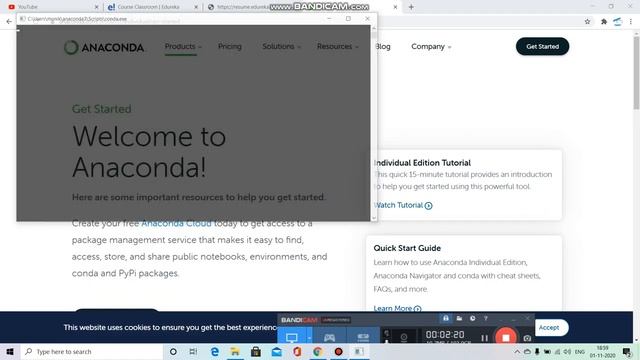Viewport: 640px width, 360px height.
Task: Go back using the browser back arrow
Action: pos(9,22)
